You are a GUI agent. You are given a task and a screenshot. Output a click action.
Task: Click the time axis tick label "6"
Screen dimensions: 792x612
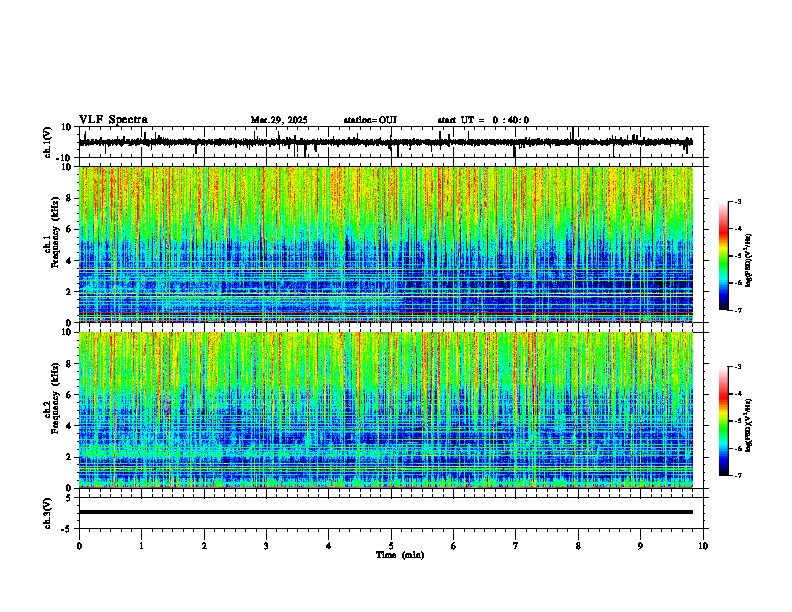coord(454,546)
